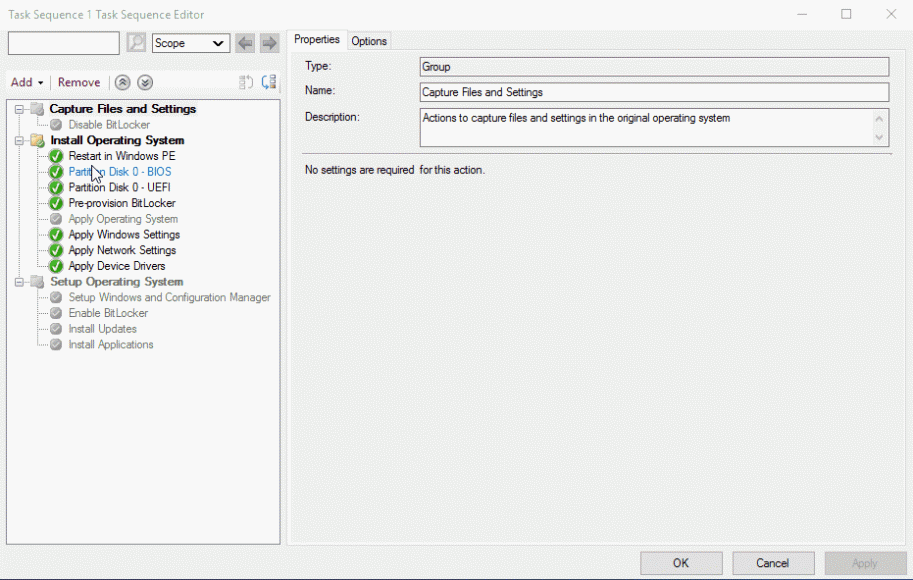Click the expand tree structure icon
This screenshot has width=913, height=580.
coord(268,82)
